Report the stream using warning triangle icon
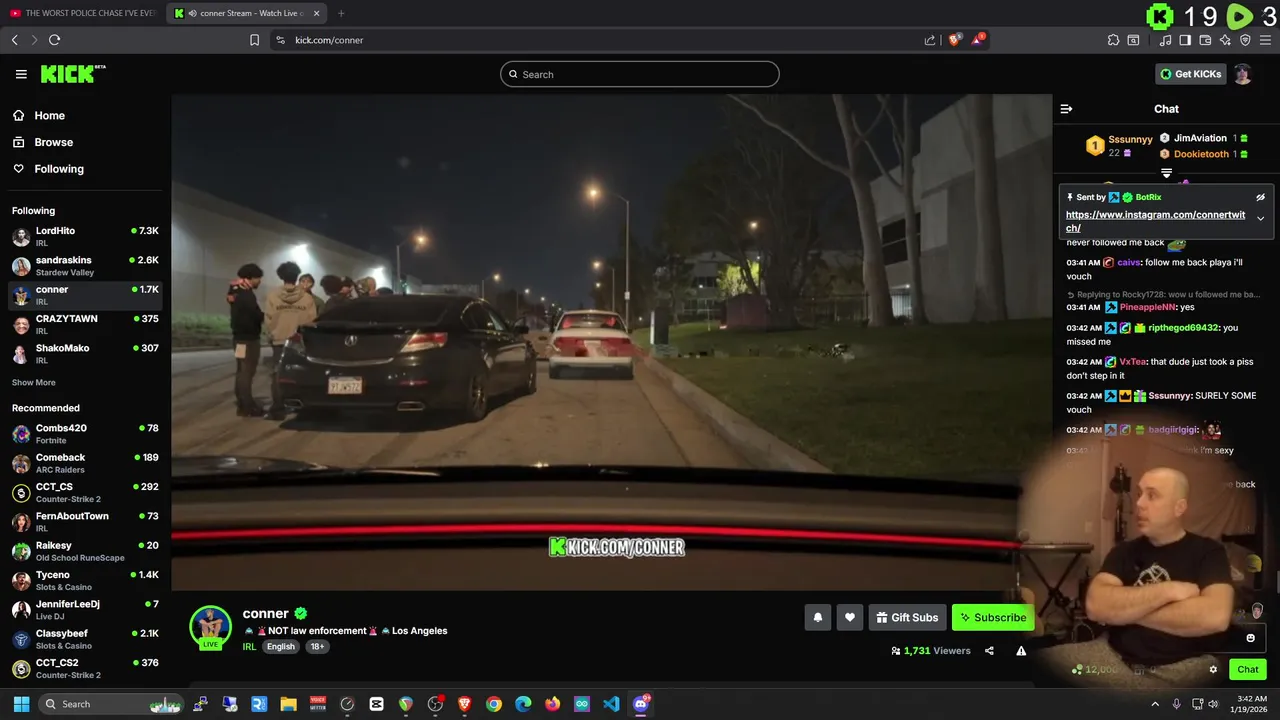The height and width of the screenshot is (720, 1280). (1021, 651)
